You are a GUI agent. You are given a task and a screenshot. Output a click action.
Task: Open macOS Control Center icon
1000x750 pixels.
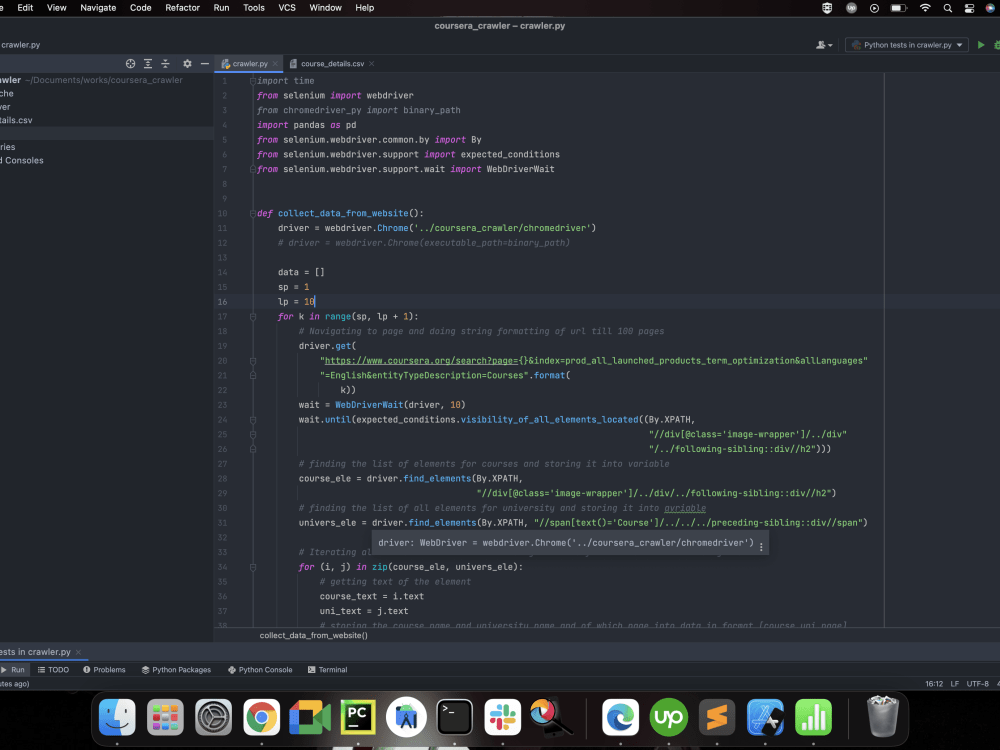tap(969, 8)
